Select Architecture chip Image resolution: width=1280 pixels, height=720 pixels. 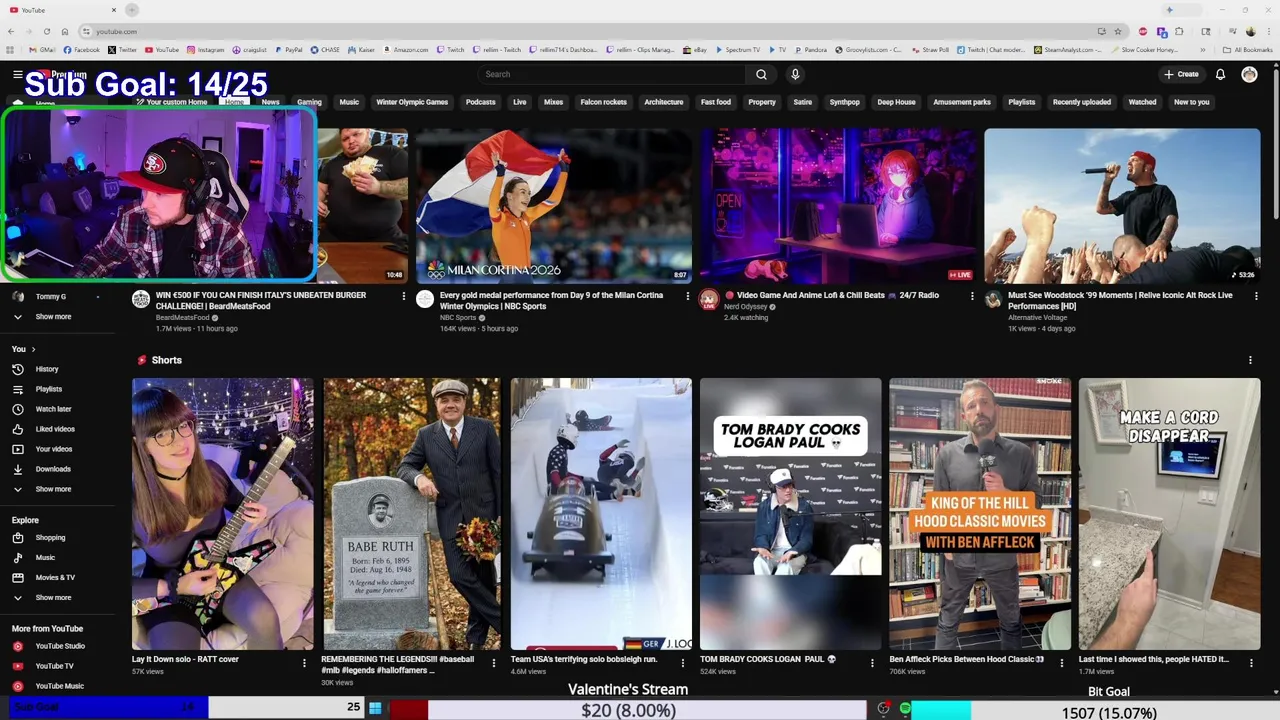click(664, 102)
